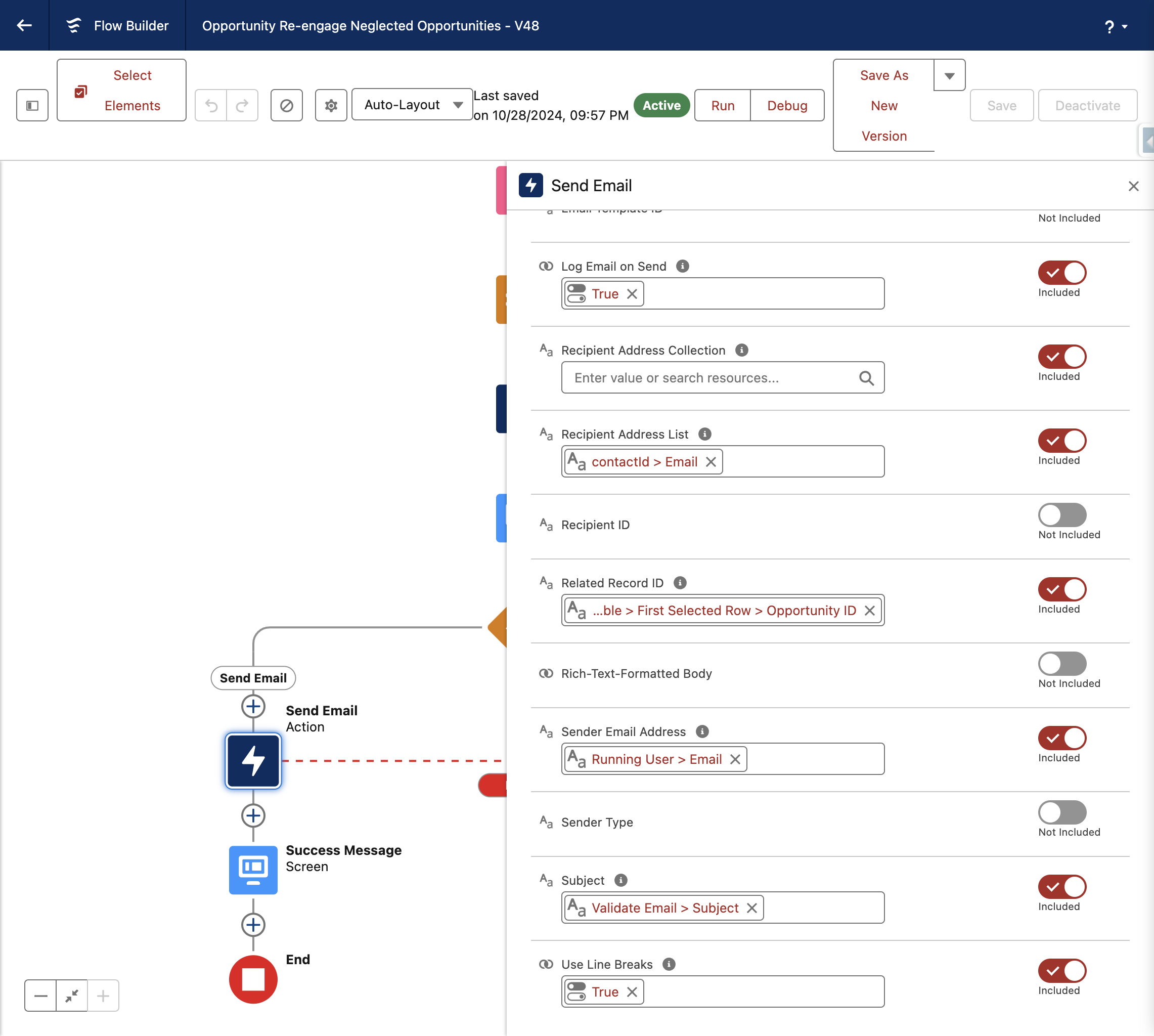The height and width of the screenshot is (1036, 1154).
Task: Click the Send Email path label on canvas
Action: tap(253, 678)
